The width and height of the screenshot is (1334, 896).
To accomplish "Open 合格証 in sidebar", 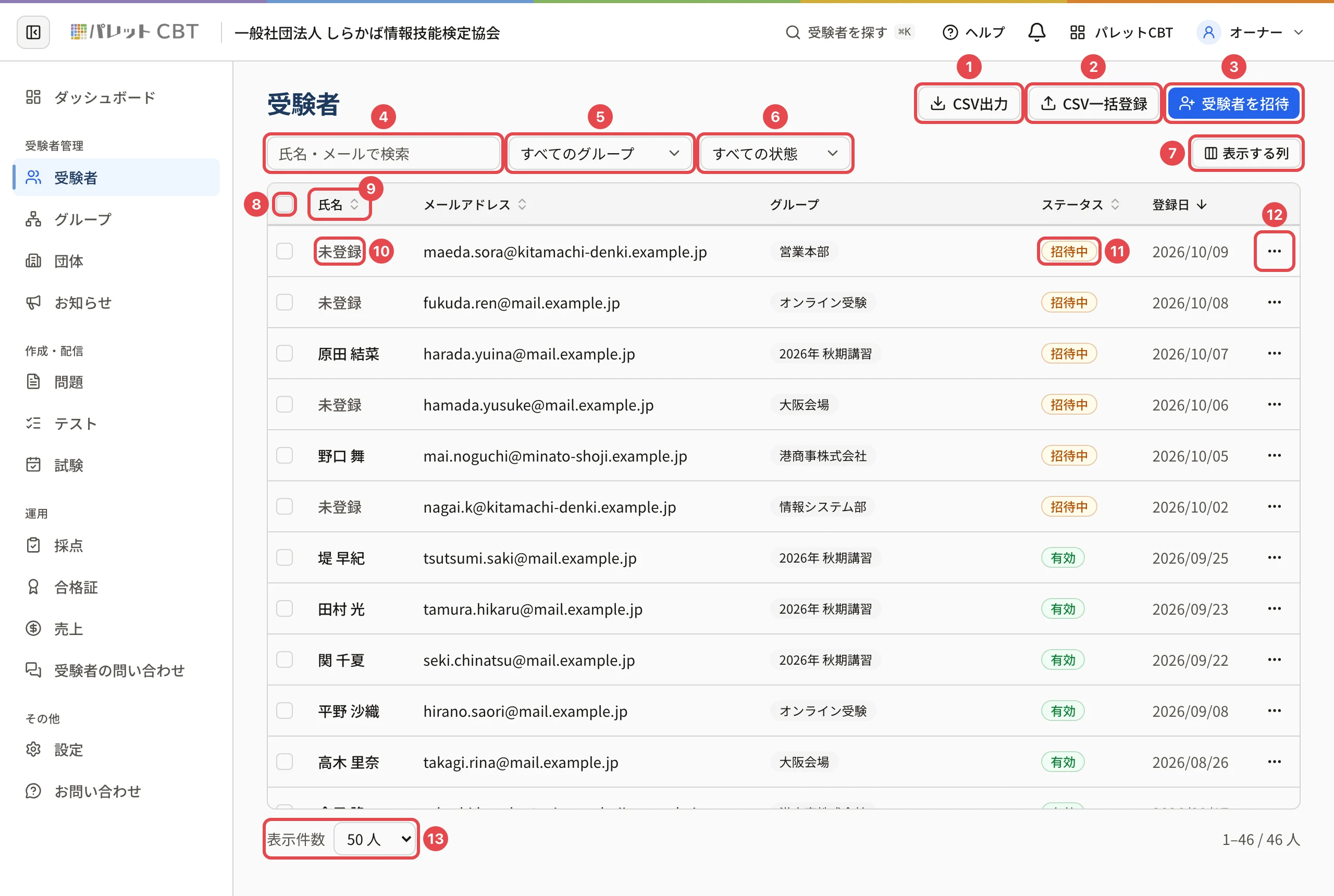I will pos(116,588).
